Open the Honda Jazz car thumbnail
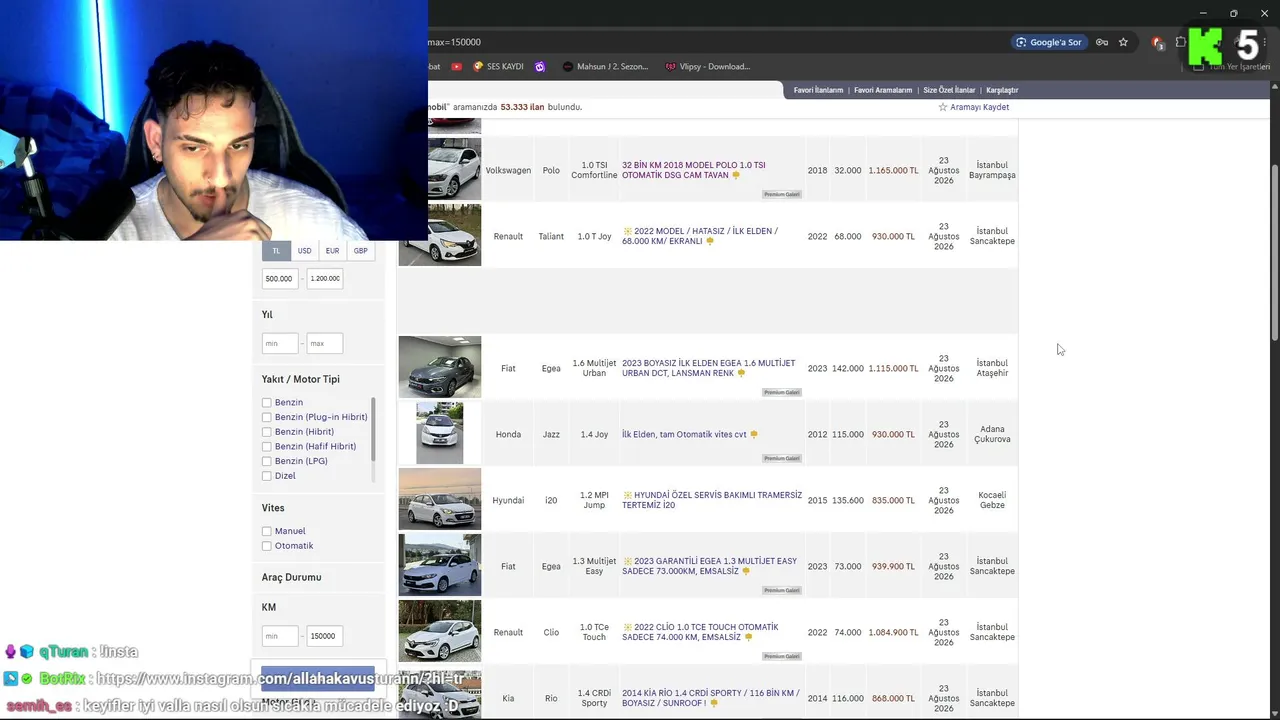The height and width of the screenshot is (720, 1280). [440, 433]
